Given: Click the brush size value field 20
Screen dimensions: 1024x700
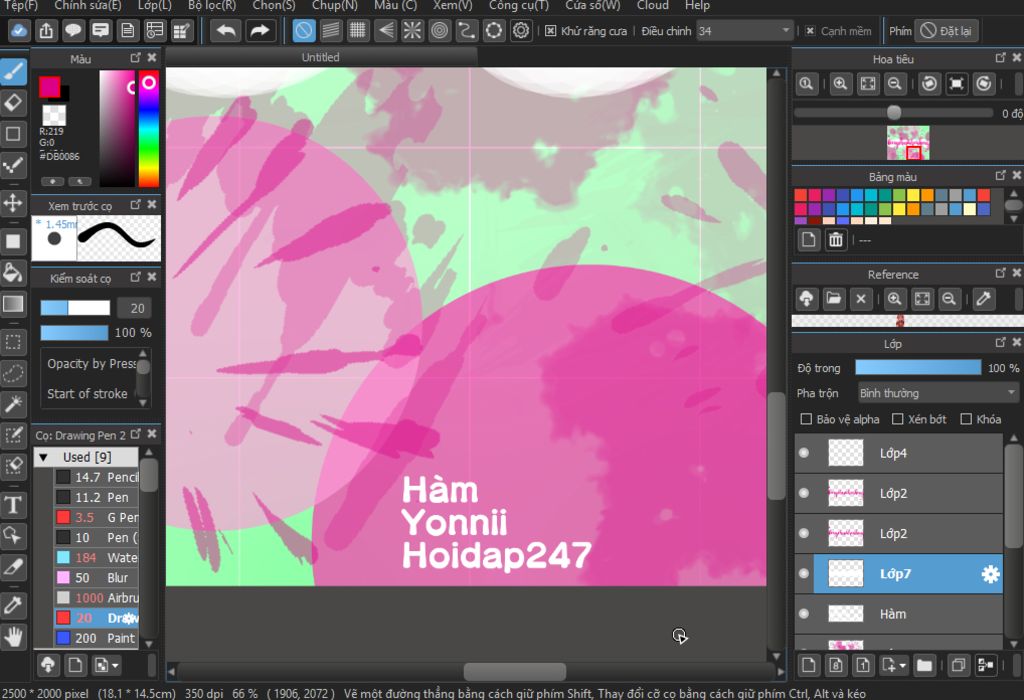Looking at the screenshot, I should click(x=135, y=308).
